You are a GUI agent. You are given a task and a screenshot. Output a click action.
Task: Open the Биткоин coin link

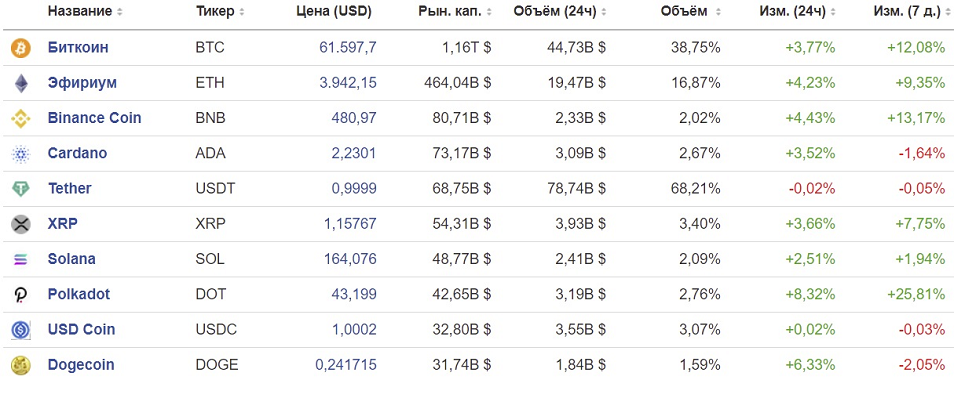[x=78, y=47]
